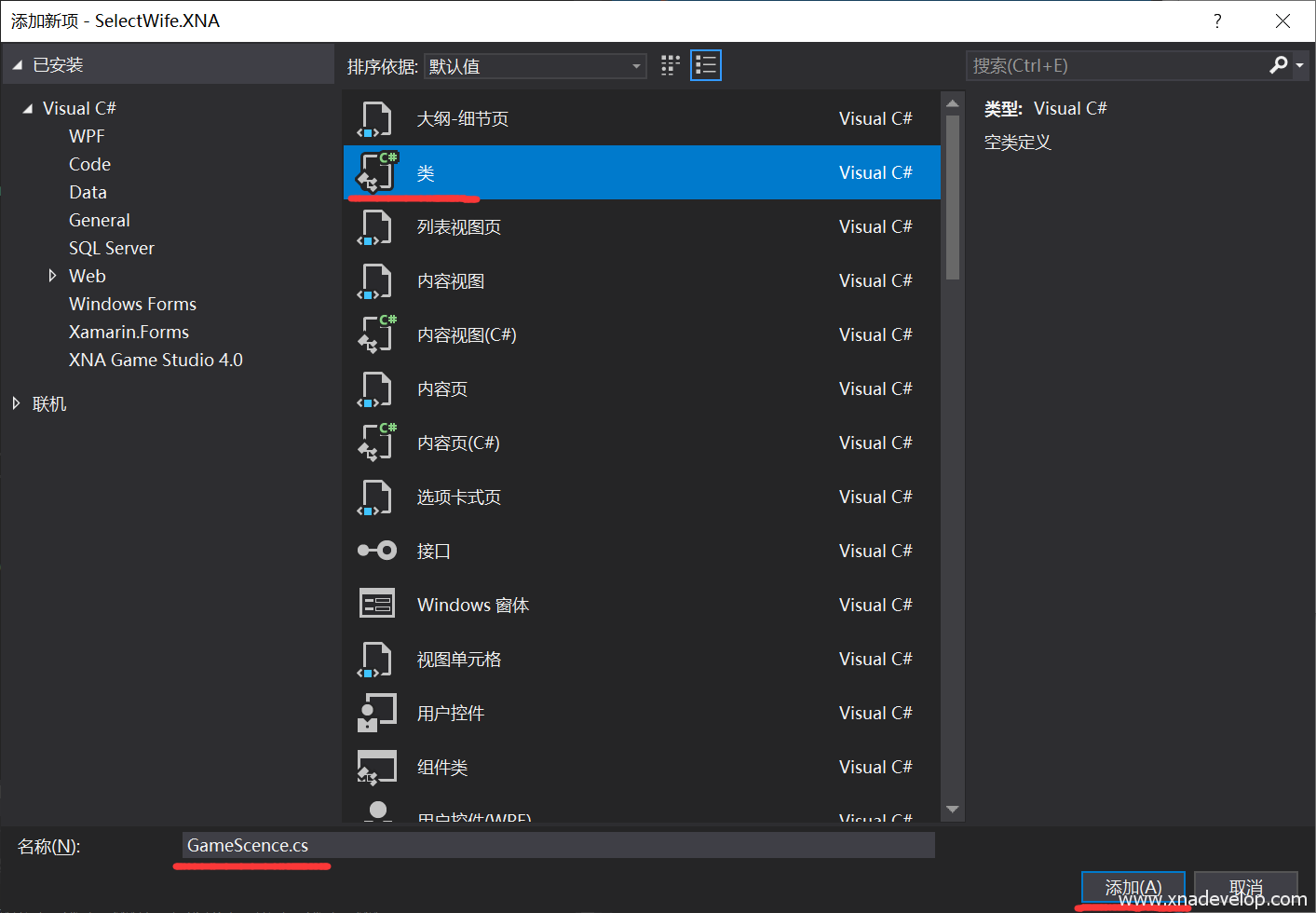Switch to medium icons list view
This screenshot has width=1316, height=913.
705,65
